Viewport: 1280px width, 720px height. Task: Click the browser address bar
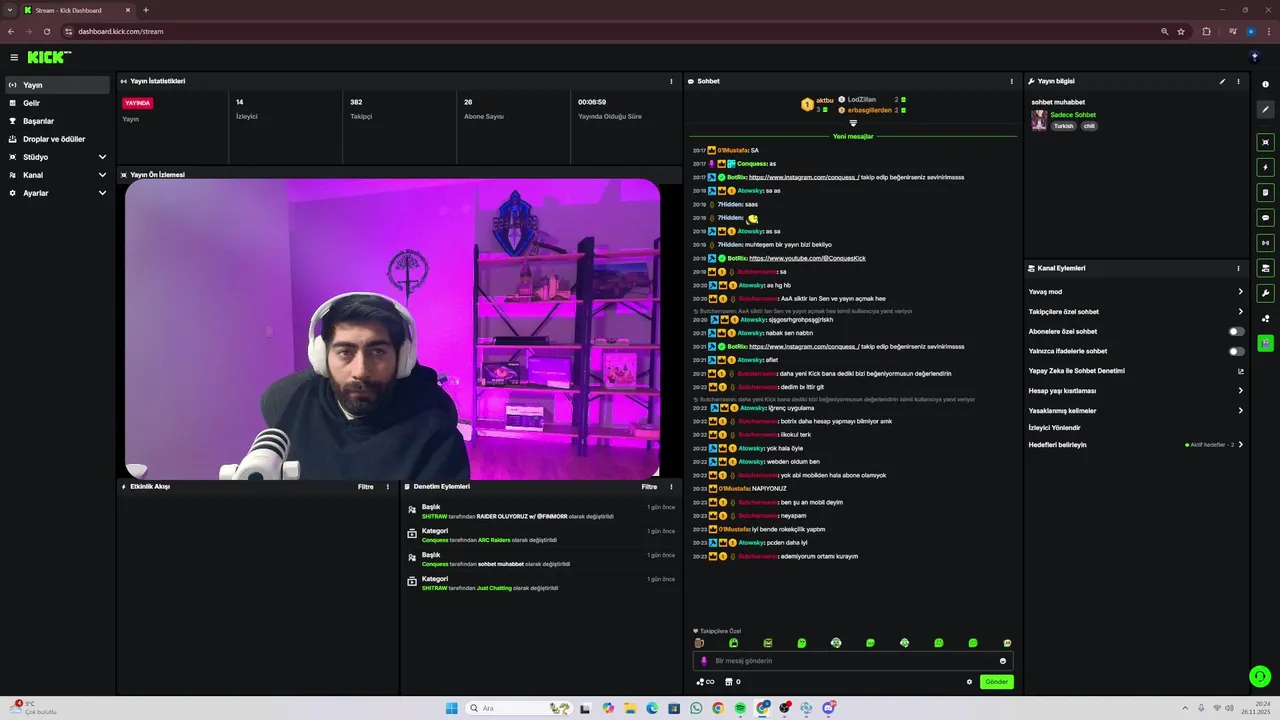click(610, 31)
